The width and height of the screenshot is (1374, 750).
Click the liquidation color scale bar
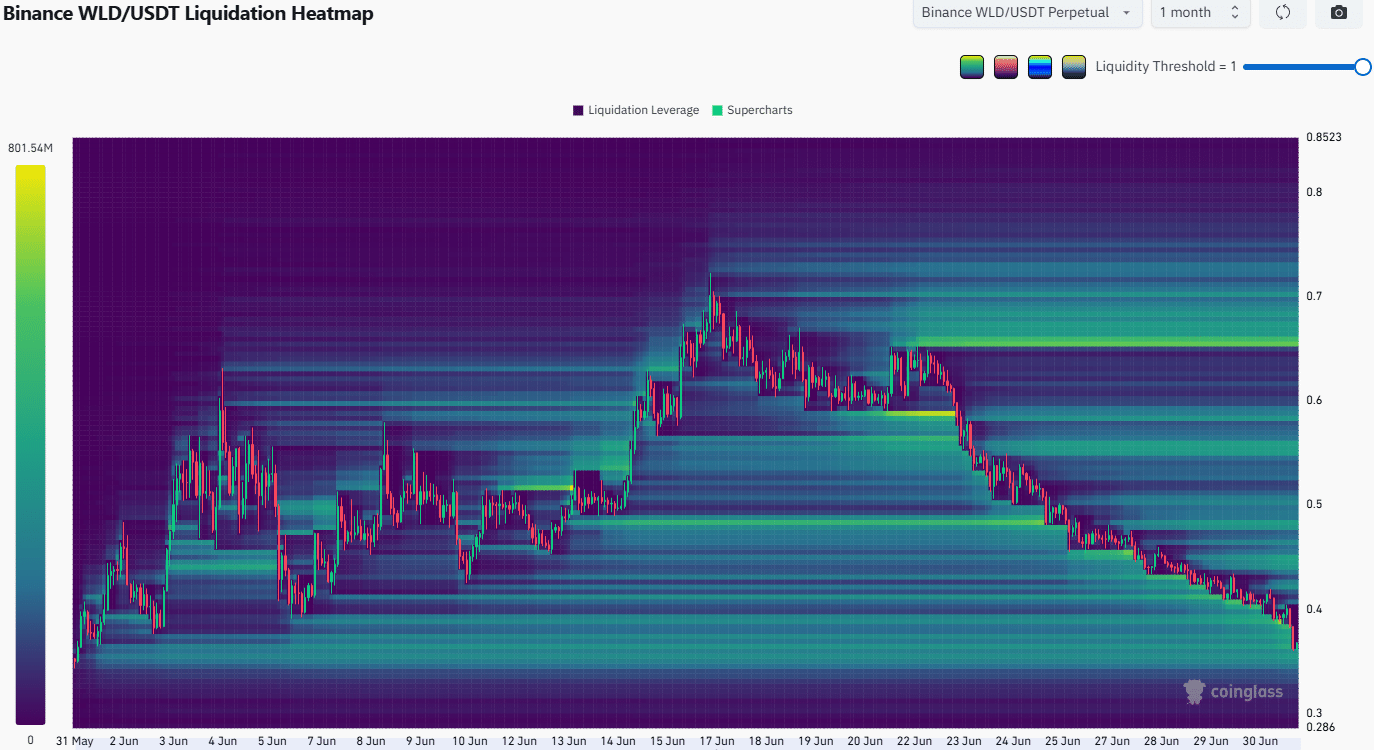(x=30, y=444)
